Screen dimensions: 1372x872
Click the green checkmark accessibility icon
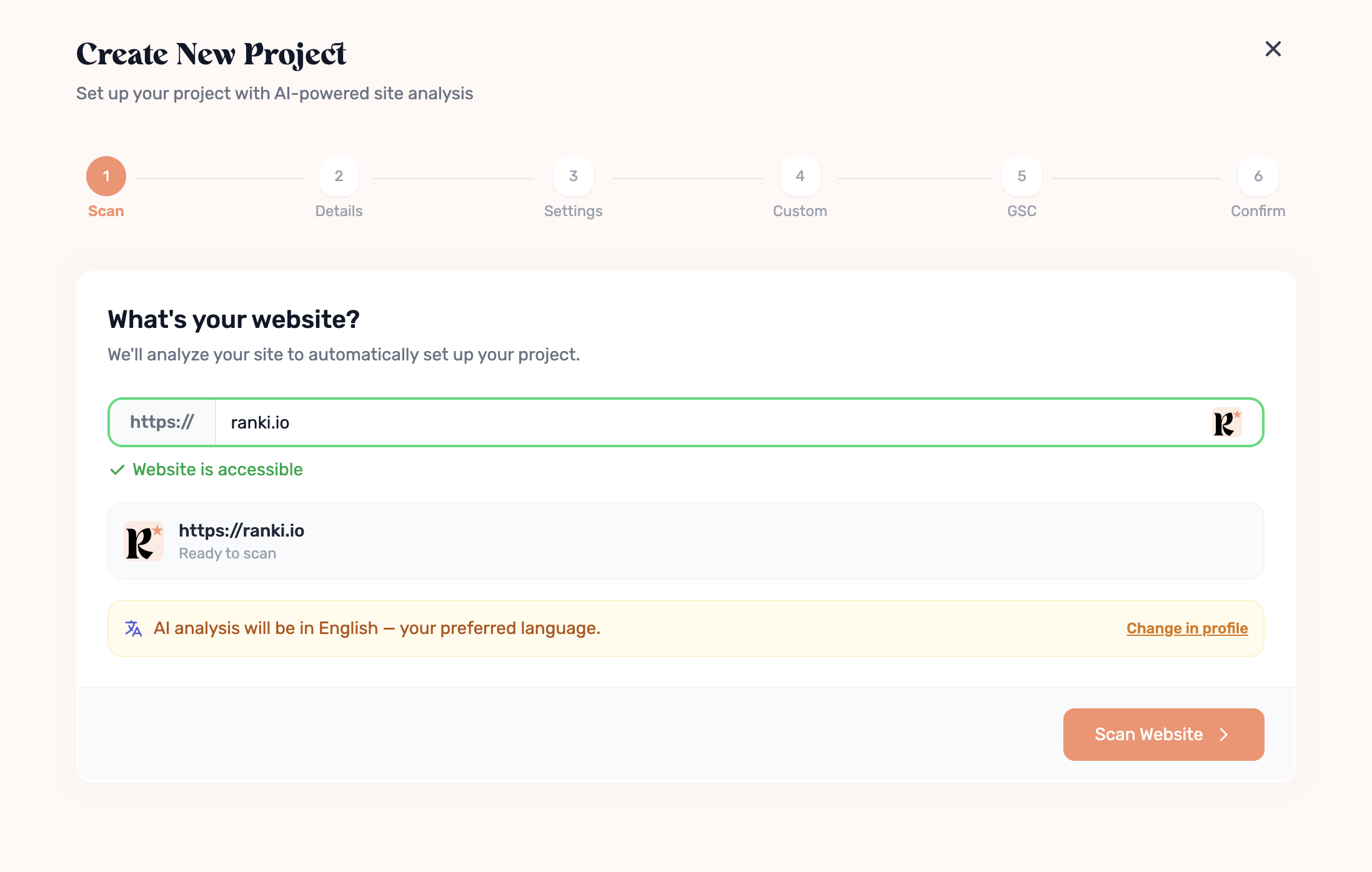117,470
